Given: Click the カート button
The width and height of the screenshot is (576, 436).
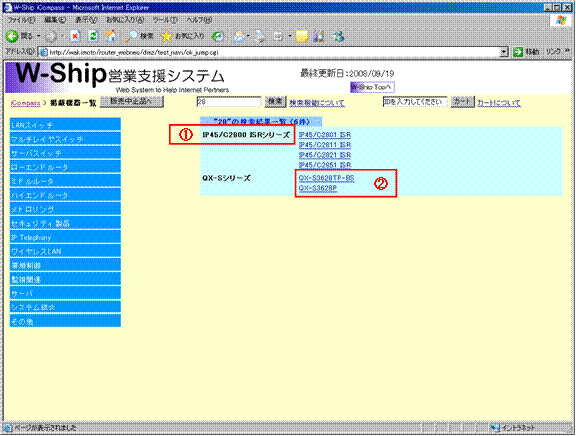Looking at the screenshot, I should 462,101.
